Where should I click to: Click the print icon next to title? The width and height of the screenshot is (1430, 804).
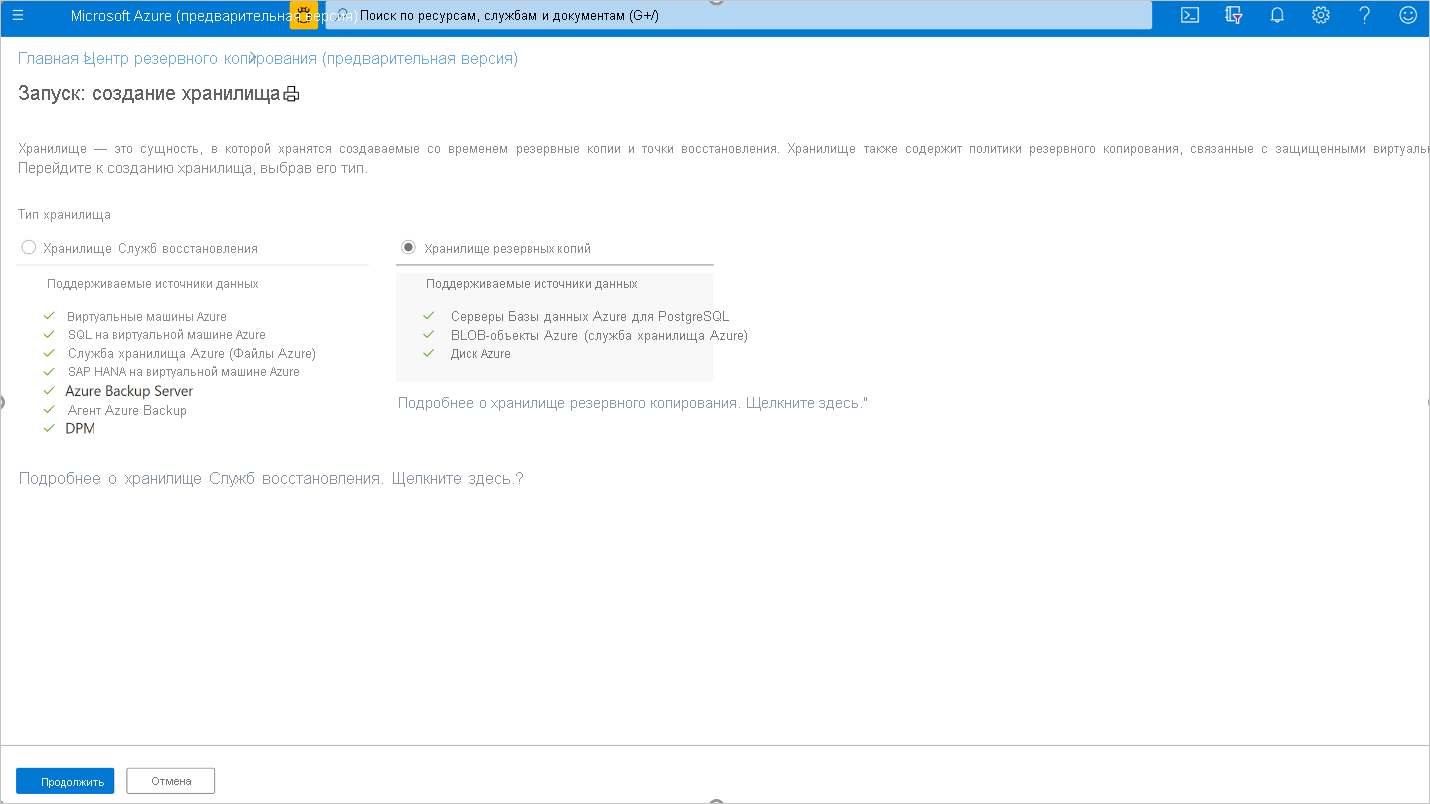tap(291, 94)
